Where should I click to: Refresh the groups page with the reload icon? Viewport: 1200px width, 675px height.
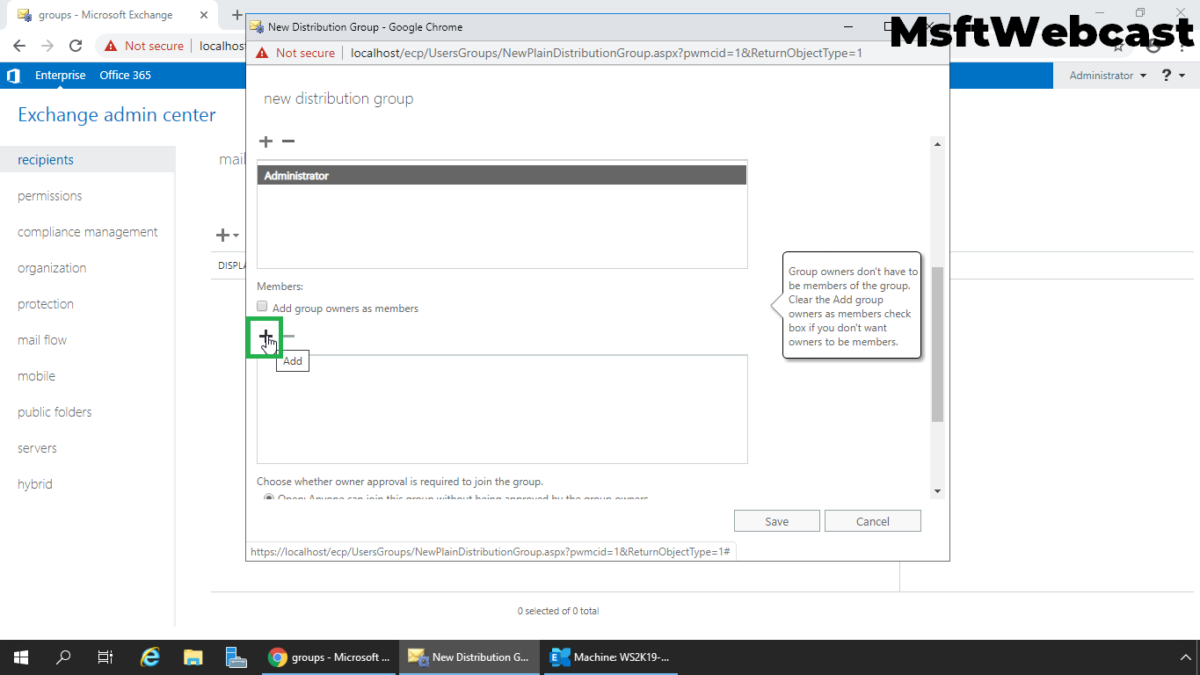75,45
